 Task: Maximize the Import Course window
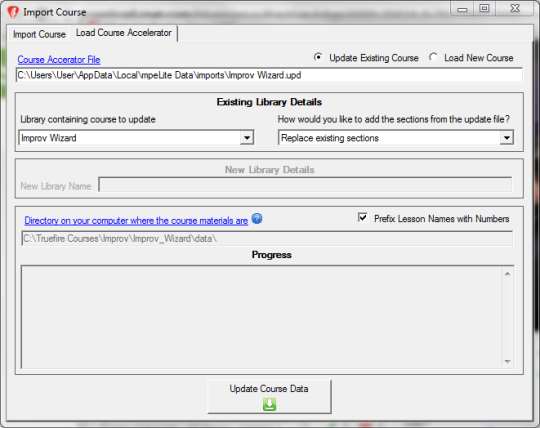click(x=484, y=9)
